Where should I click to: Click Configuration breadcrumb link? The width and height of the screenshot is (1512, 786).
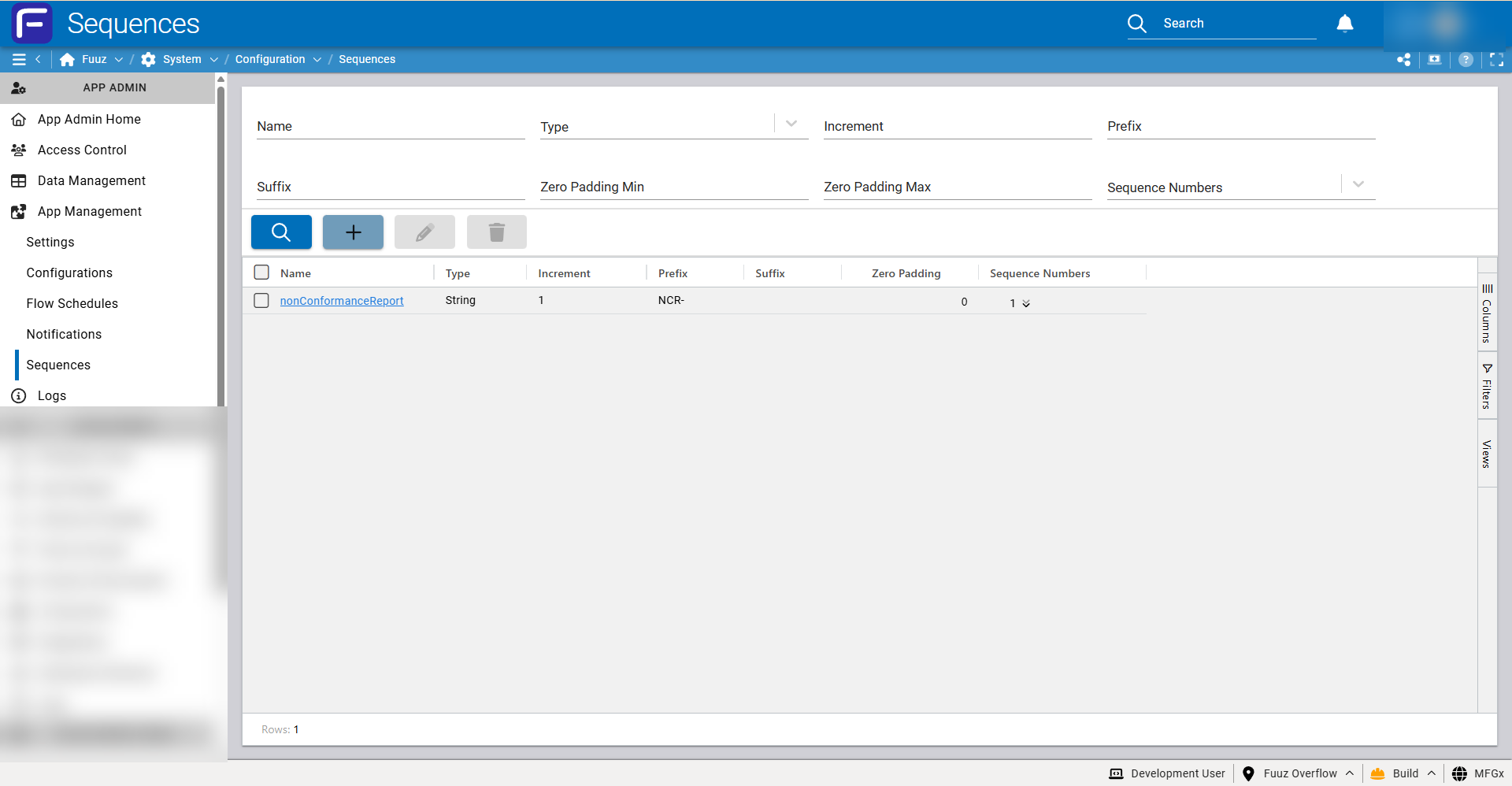coord(270,59)
